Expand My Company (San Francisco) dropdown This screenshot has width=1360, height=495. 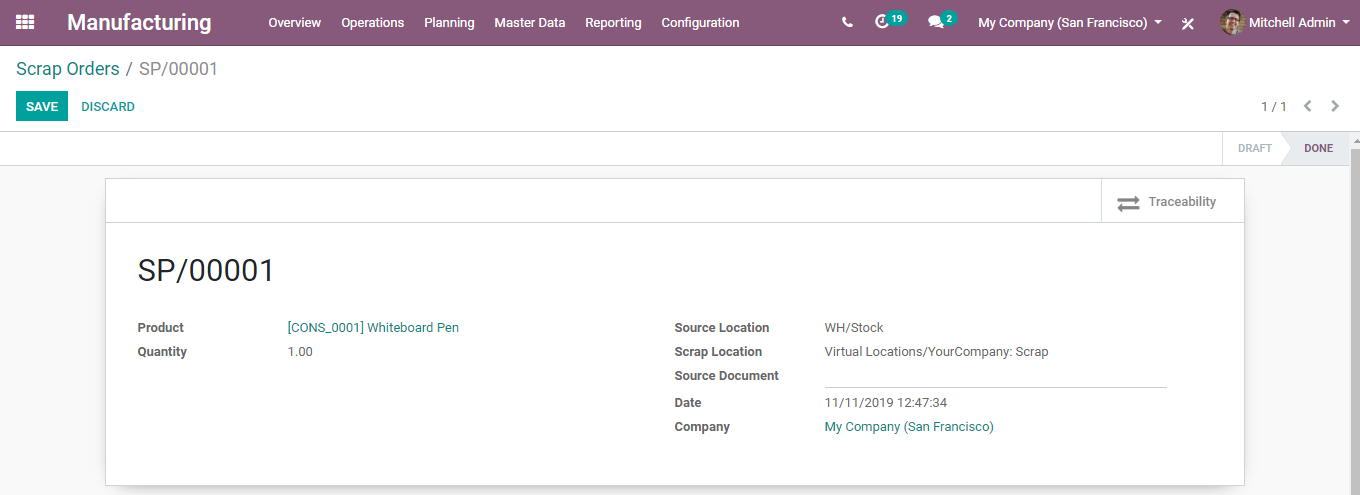pyautogui.click(x=1070, y=22)
